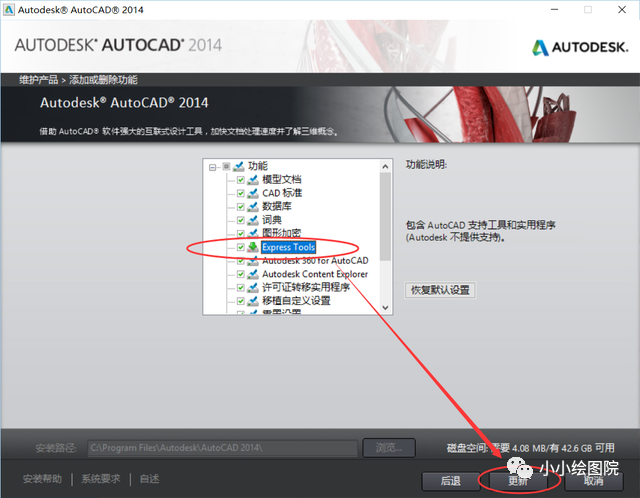Viewport: 640px width, 498px height.
Task: Click the feature icon beside 词典
Action: (253, 220)
